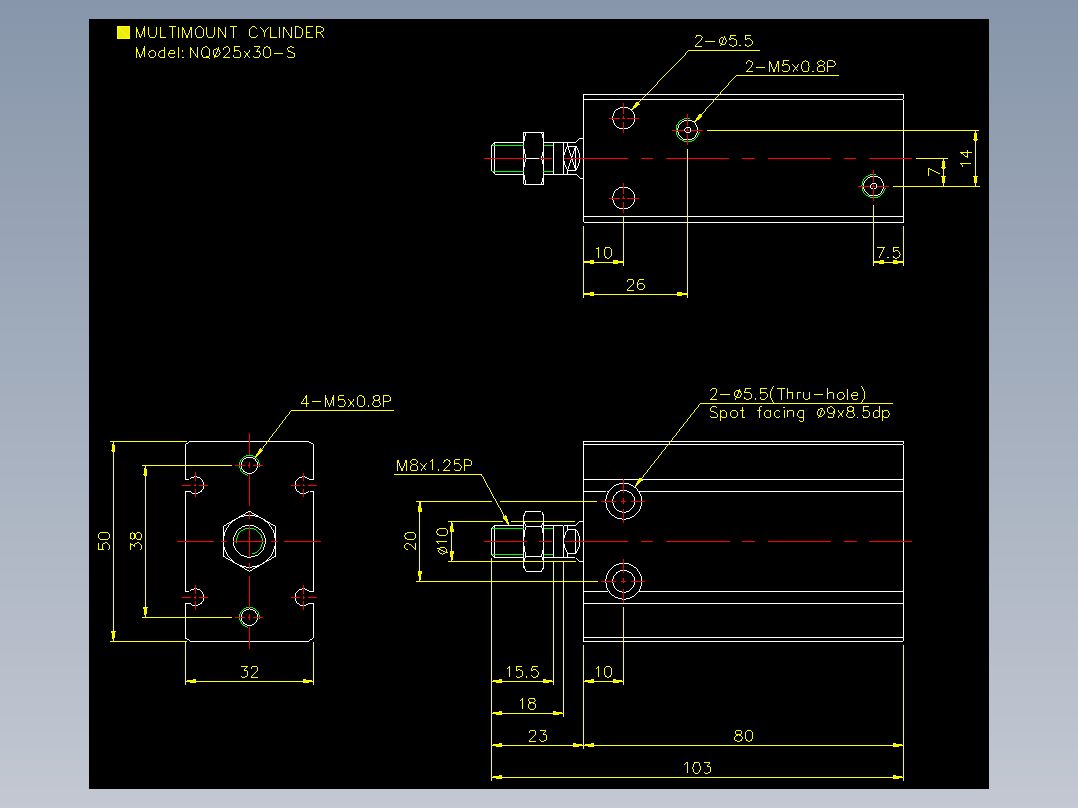The image size is (1078, 808).
Task: Click the "50" height dimension
Action: click(104, 541)
